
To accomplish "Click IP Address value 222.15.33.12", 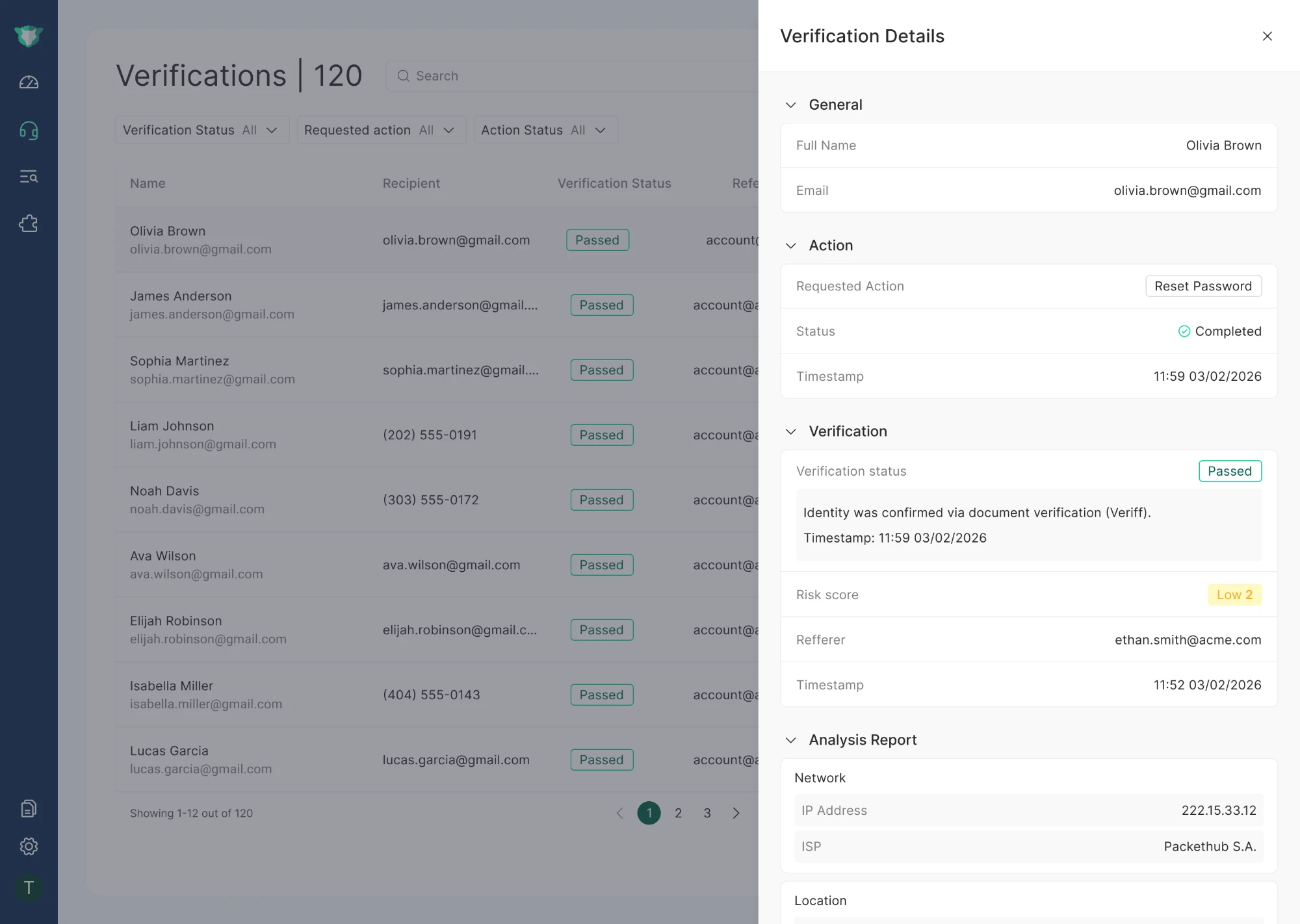I will click(x=1219, y=810).
